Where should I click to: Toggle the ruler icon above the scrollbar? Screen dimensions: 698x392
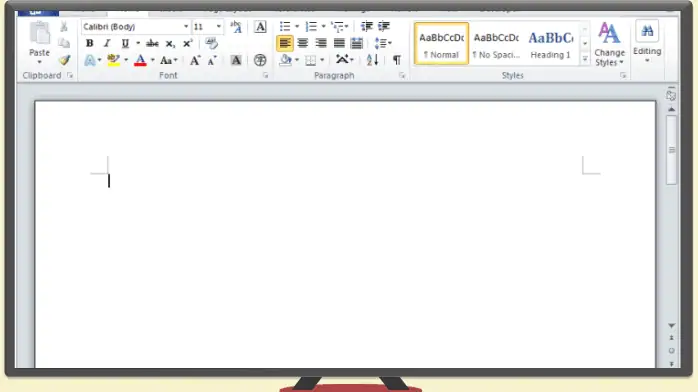point(671,95)
